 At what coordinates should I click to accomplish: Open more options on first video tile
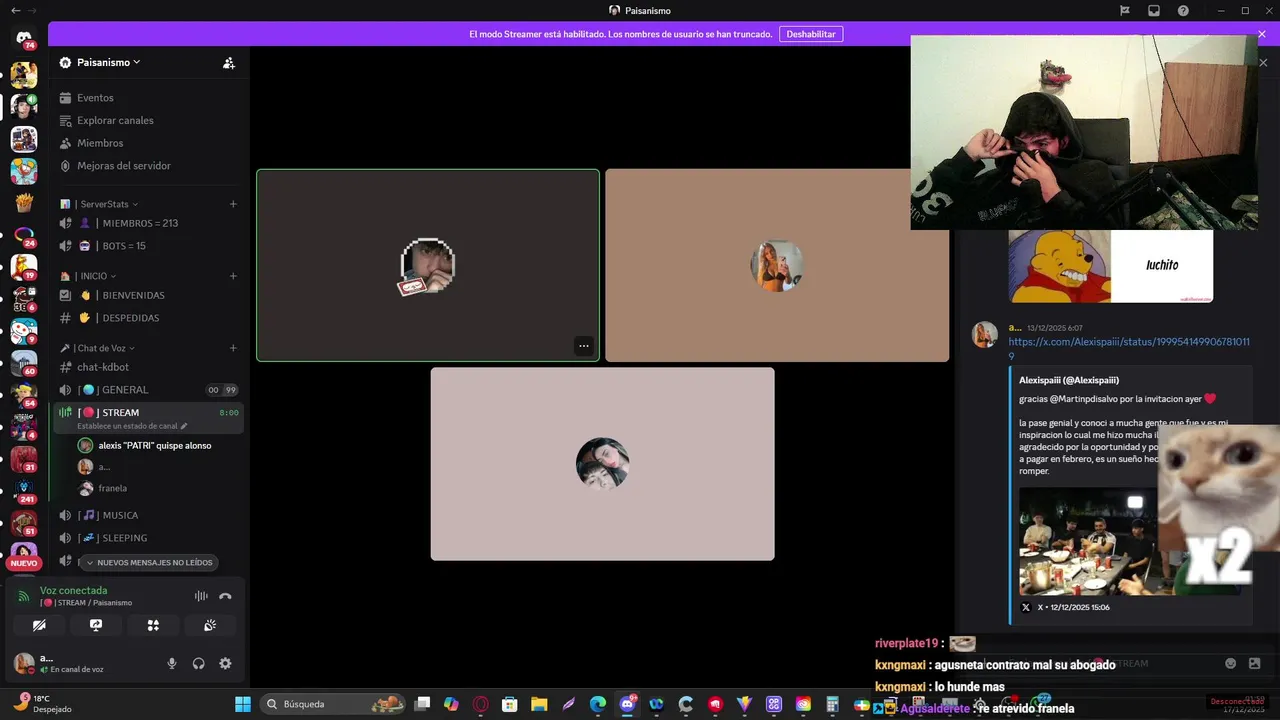(584, 346)
